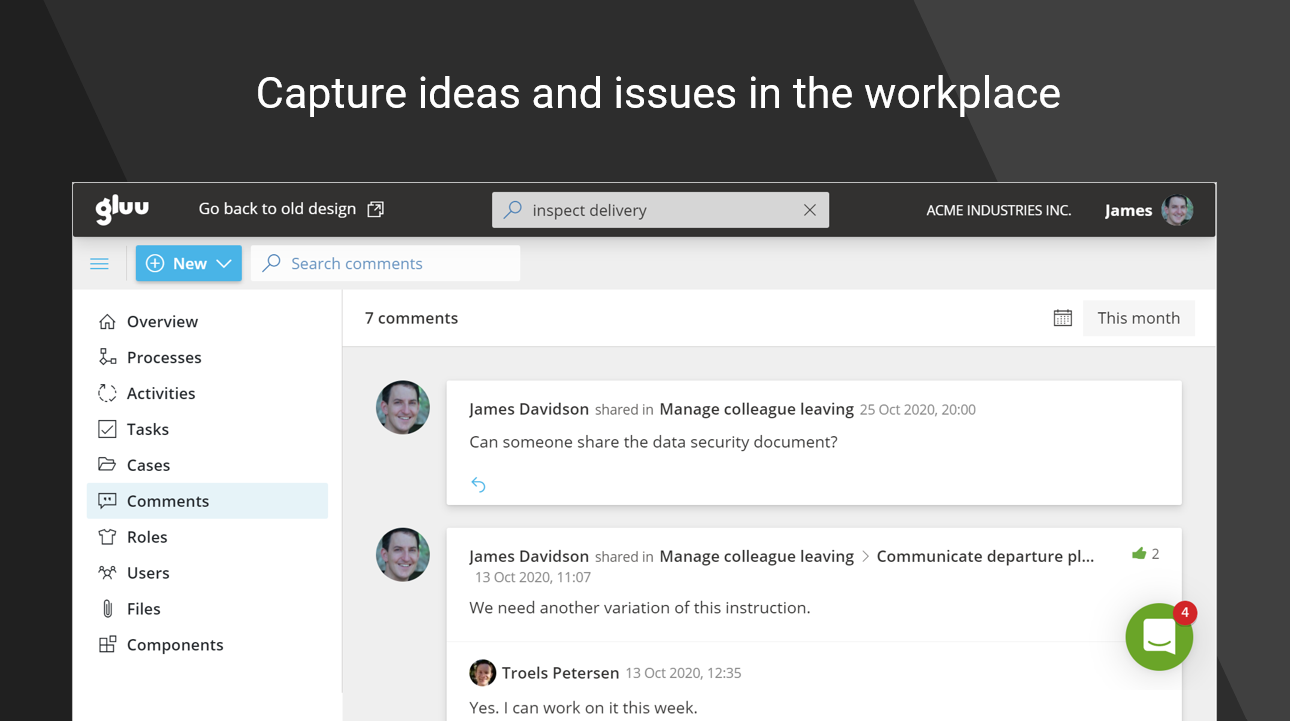Click the gluu logo

122,209
